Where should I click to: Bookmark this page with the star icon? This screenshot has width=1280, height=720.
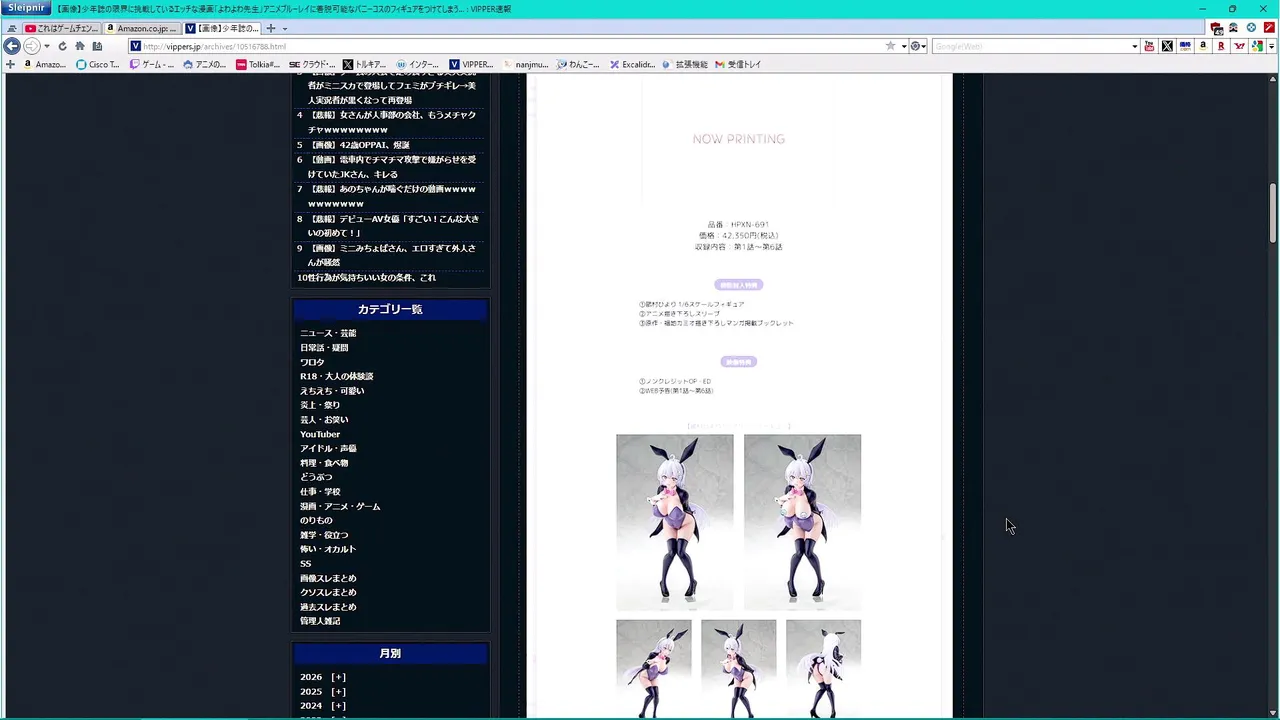coord(890,46)
